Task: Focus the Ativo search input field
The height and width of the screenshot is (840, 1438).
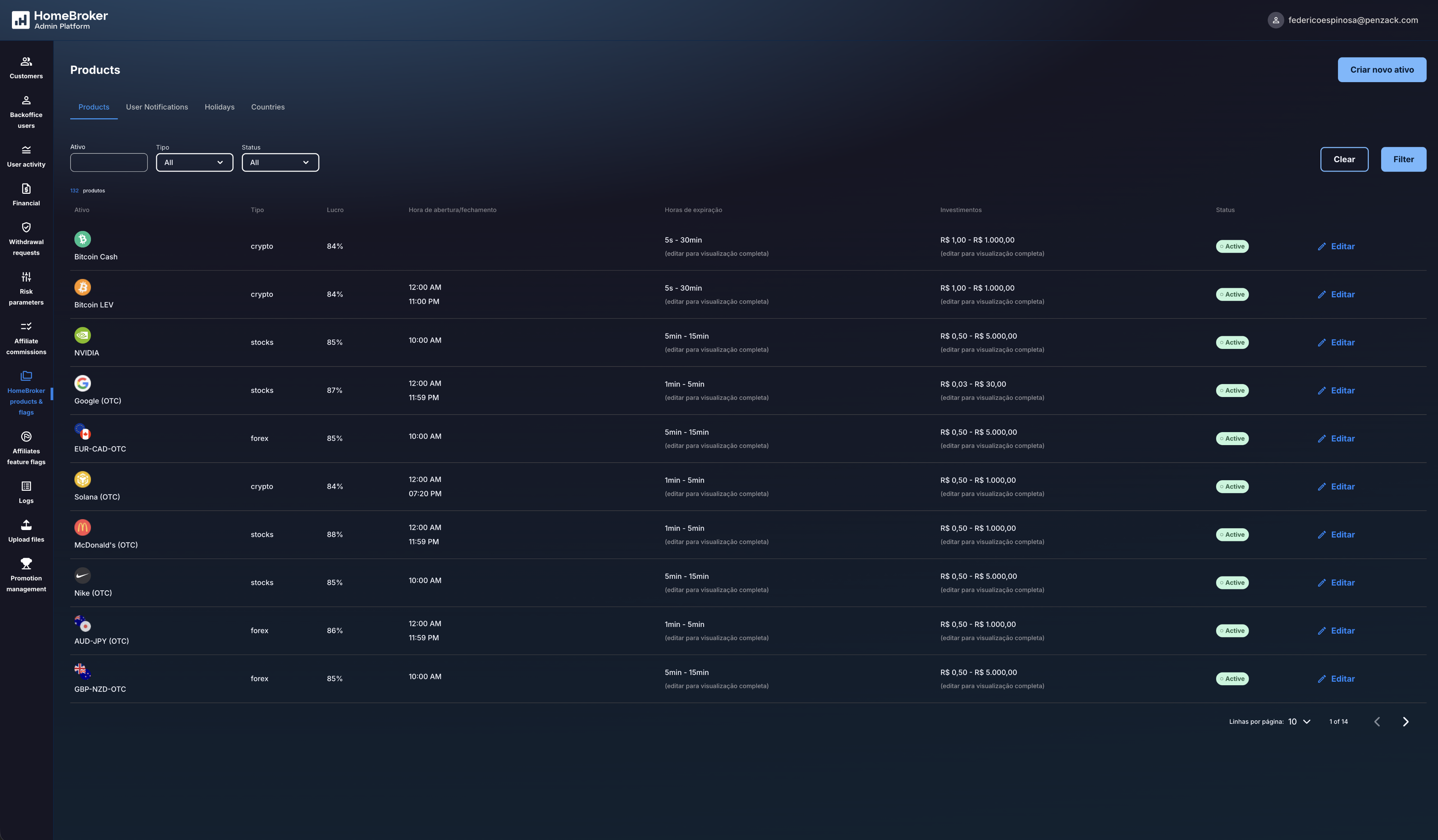Action: 108,163
